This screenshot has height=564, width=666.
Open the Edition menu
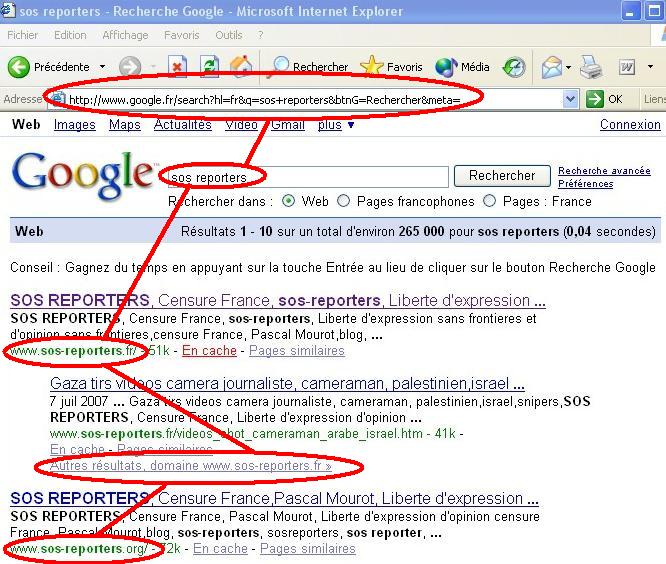click(x=70, y=35)
